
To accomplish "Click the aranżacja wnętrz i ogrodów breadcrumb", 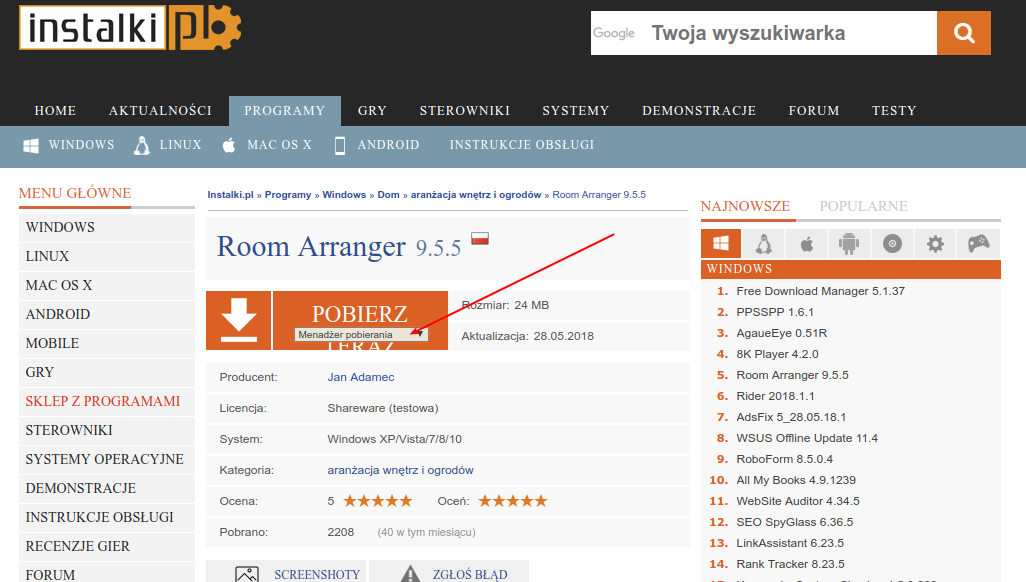I will pyautogui.click(x=476, y=194).
